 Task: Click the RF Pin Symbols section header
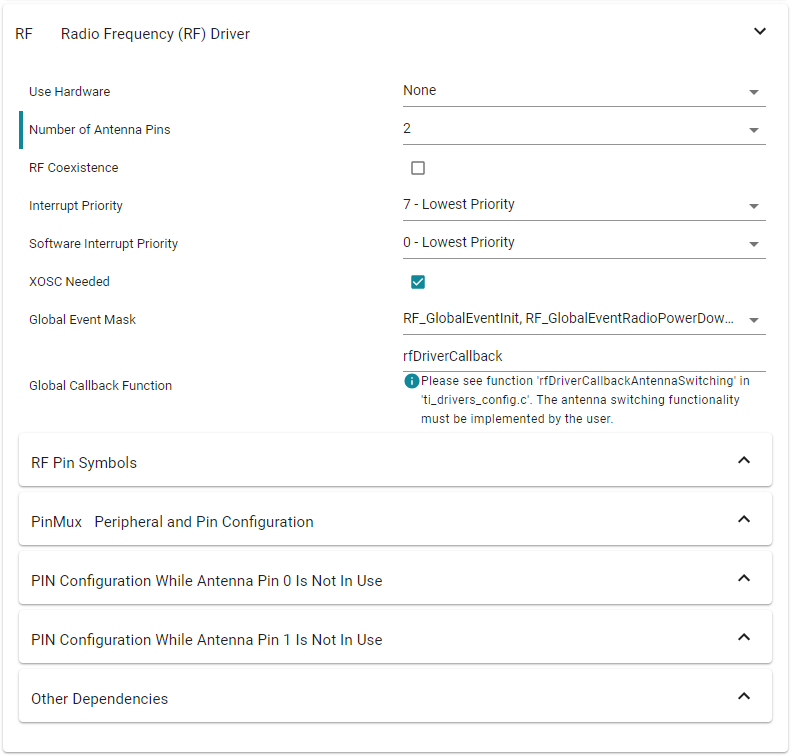point(84,463)
